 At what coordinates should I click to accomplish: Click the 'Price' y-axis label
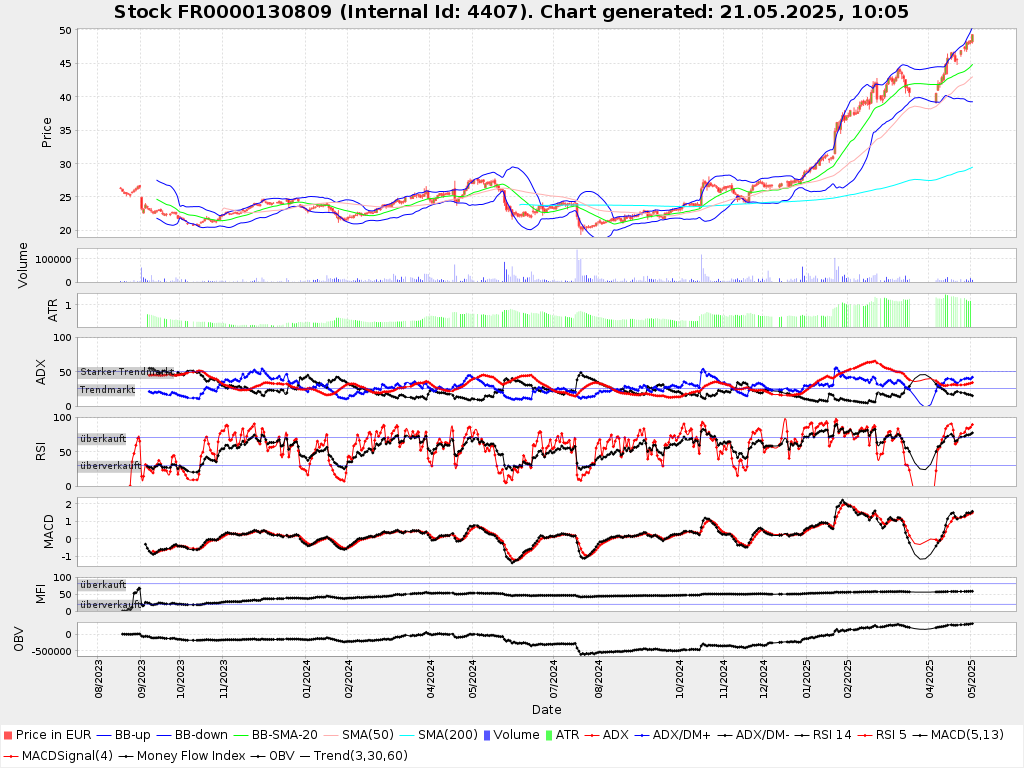point(46,133)
